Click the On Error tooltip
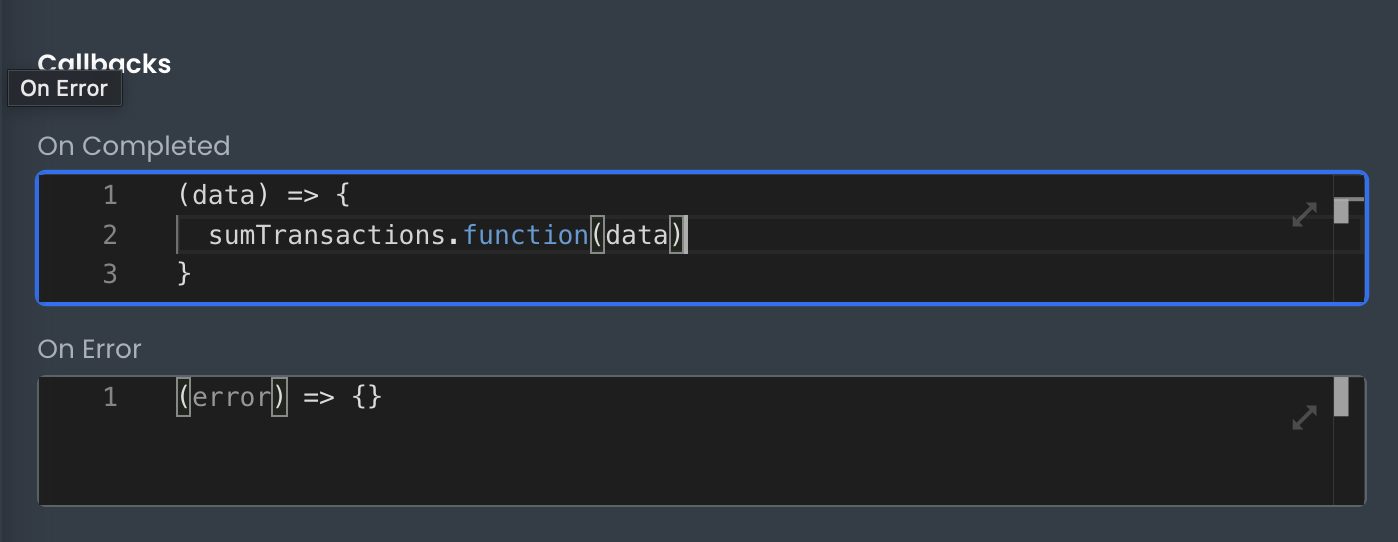Image resolution: width=1398 pixels, height=542 pixels. click(64, 88)
